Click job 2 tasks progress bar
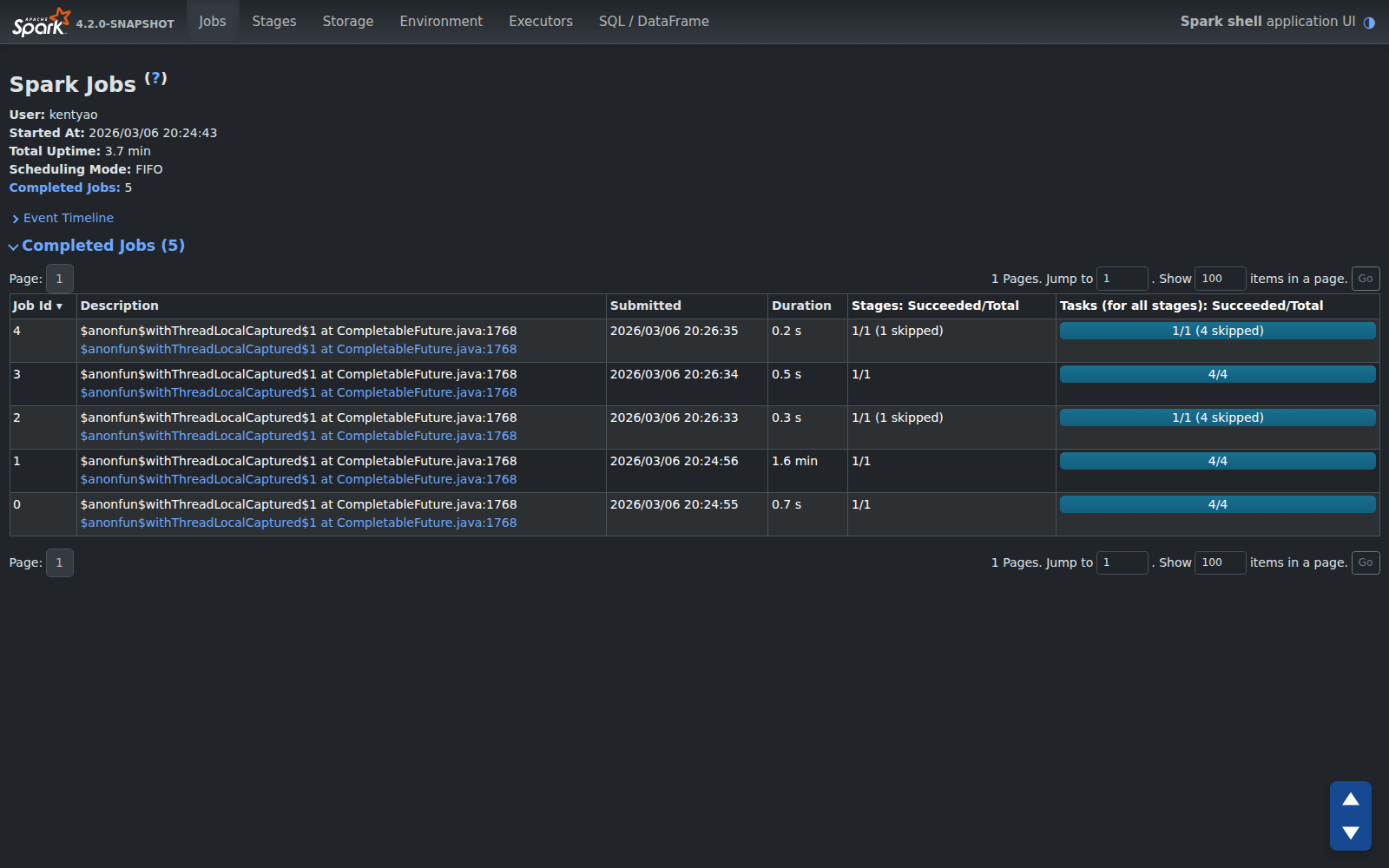Screen dimensions: 1389x868 click(1218, 418)
